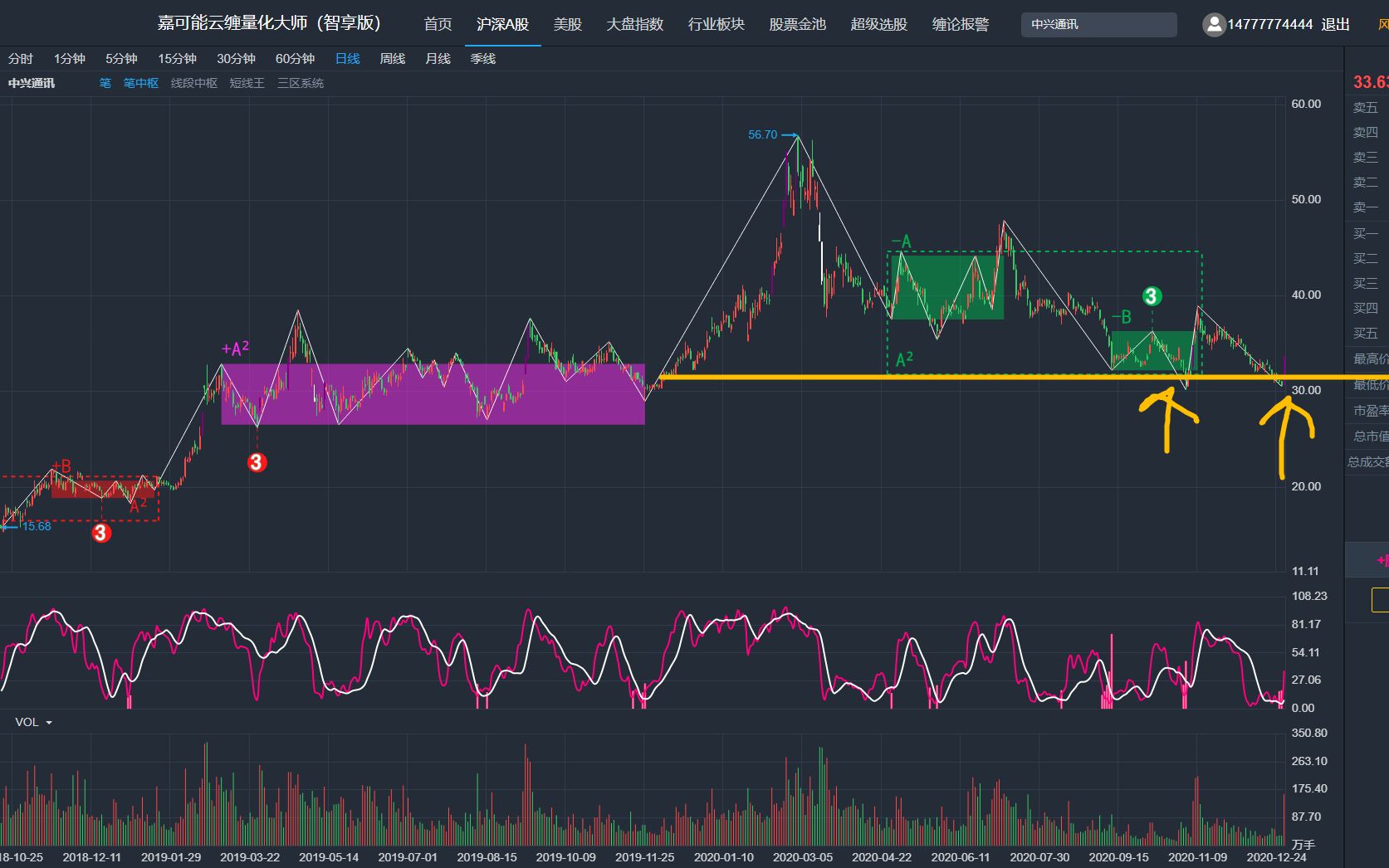Image resolution: width=1389 pixels, height=868 pixels.
Task: Toggle the 笔 overlay
Action: pyautogui.click(x=105, y=83)
